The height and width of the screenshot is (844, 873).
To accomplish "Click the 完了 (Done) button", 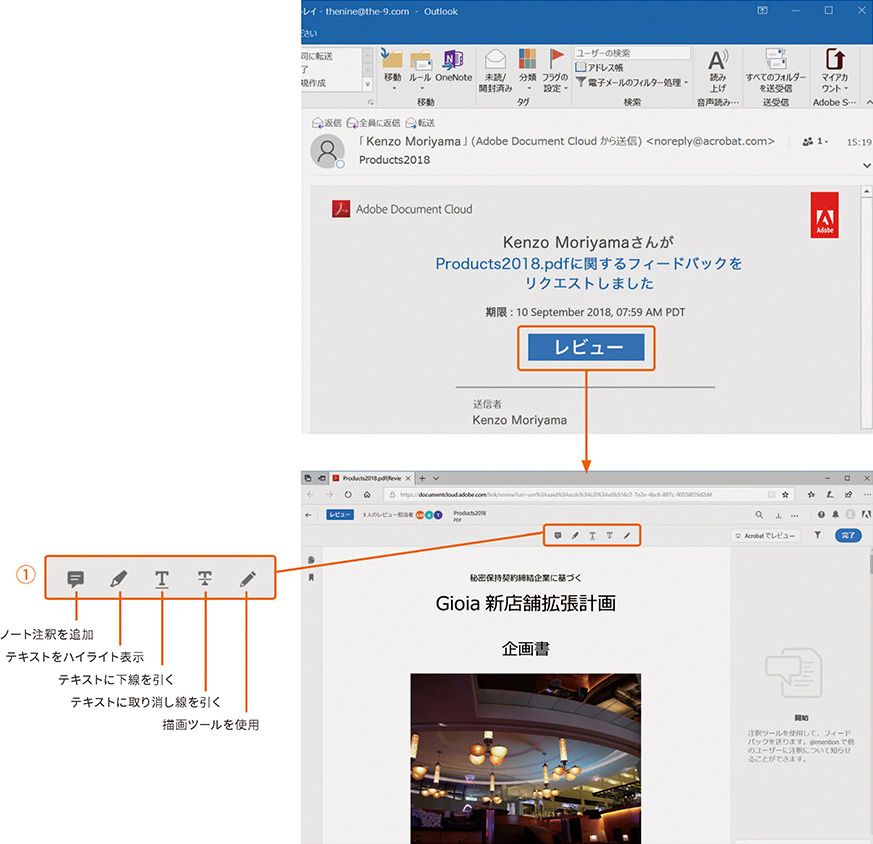I will coord(848,535).
